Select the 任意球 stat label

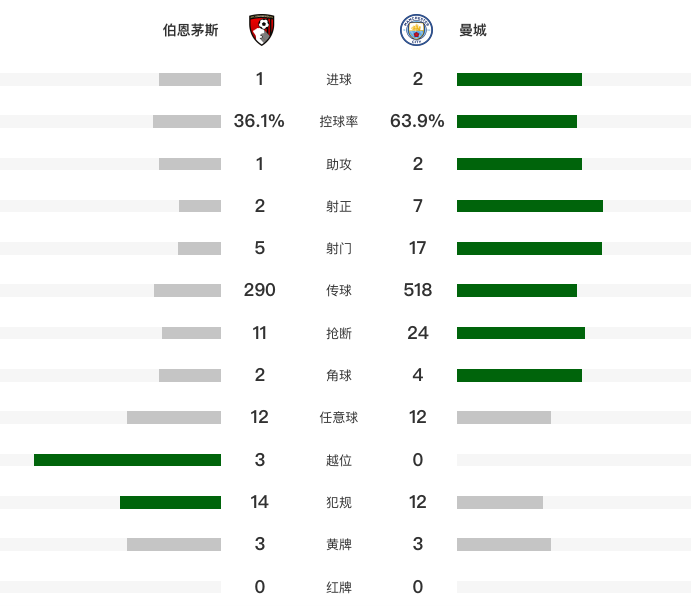tap(339, 417)
